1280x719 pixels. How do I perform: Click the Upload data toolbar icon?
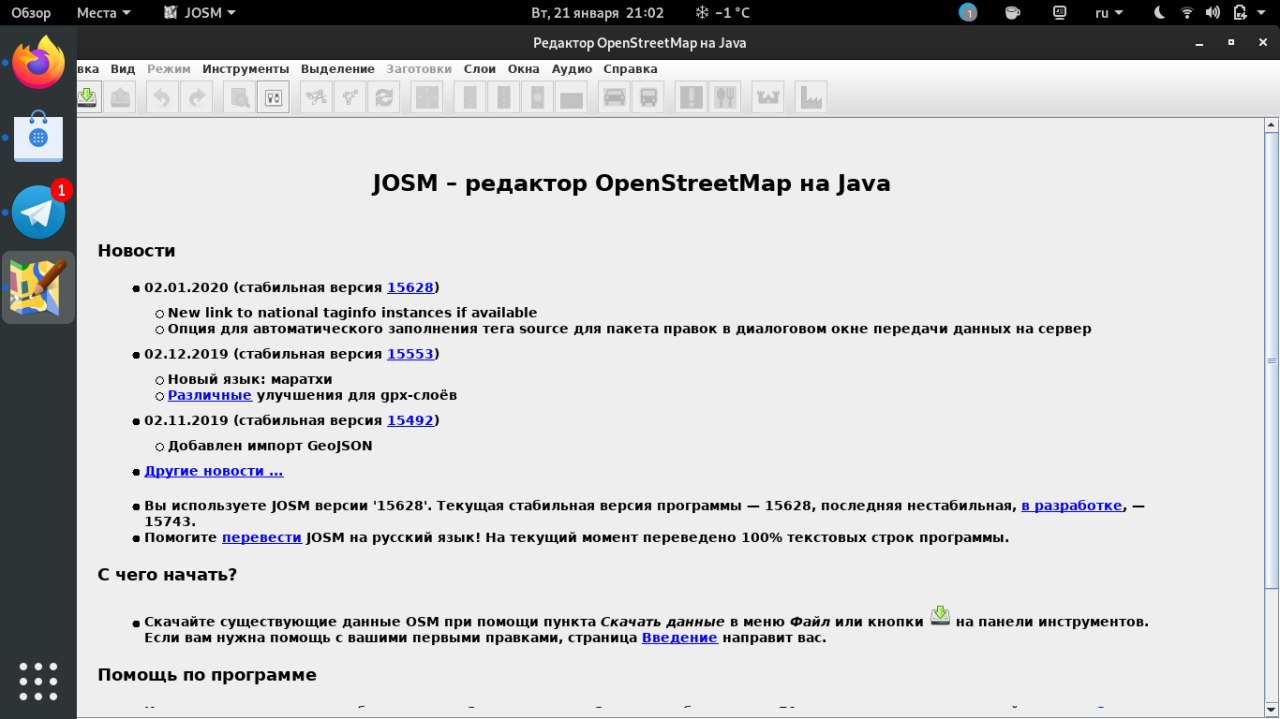pyautogui.click(x=120, y=97)
